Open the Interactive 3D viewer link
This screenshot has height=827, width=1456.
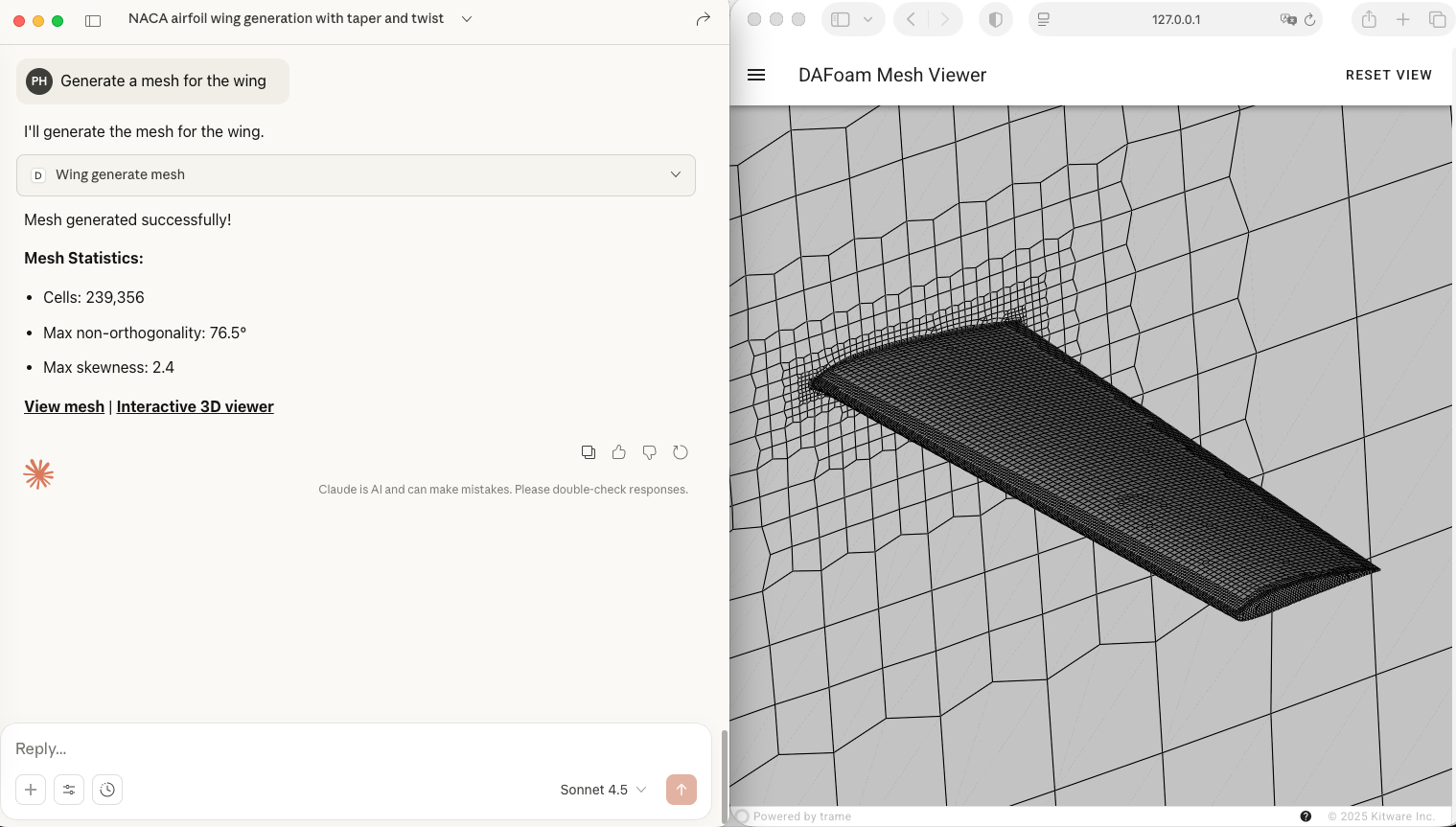pos(195,406)
